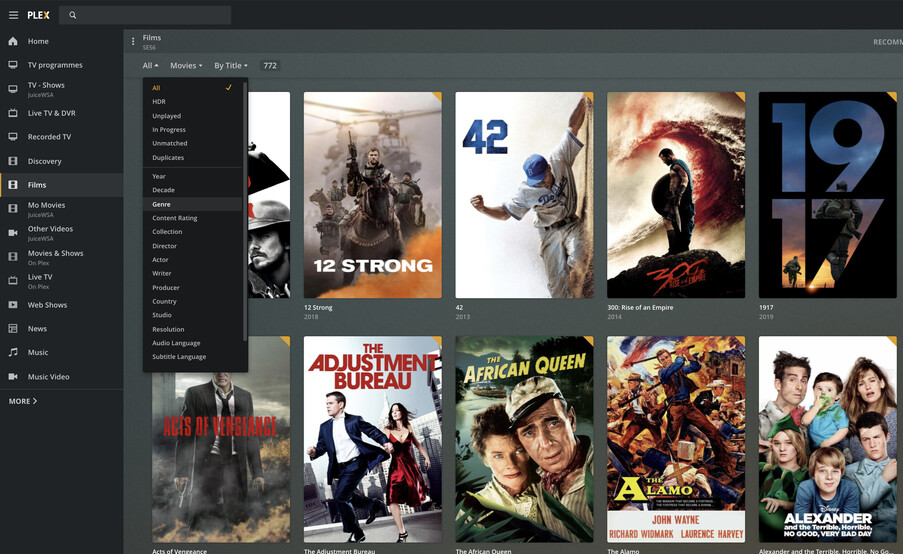Open The Alamo poster

pyautogui.click(x=676, y=439)
